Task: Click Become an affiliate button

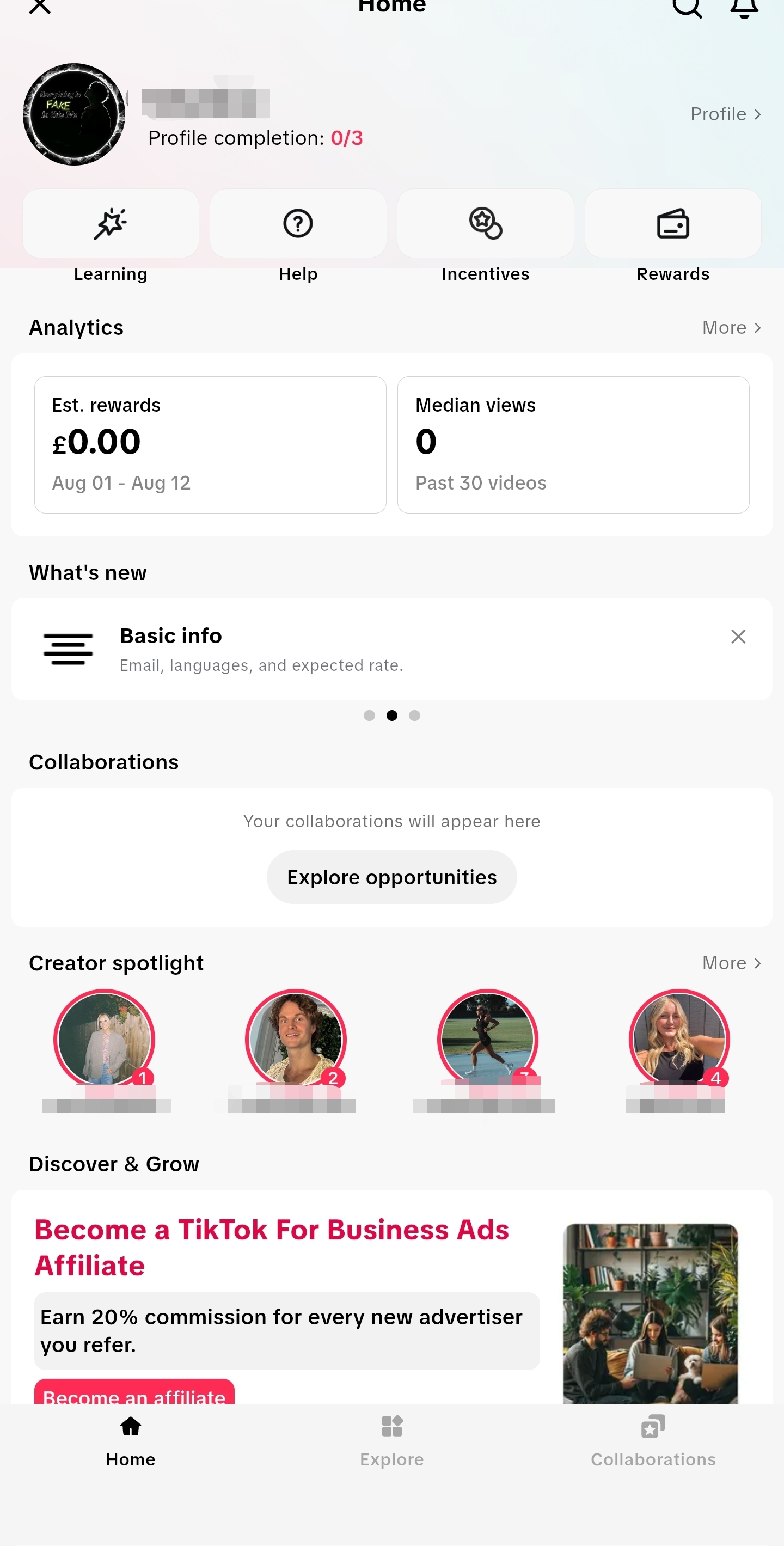Action: [134, 1392]
